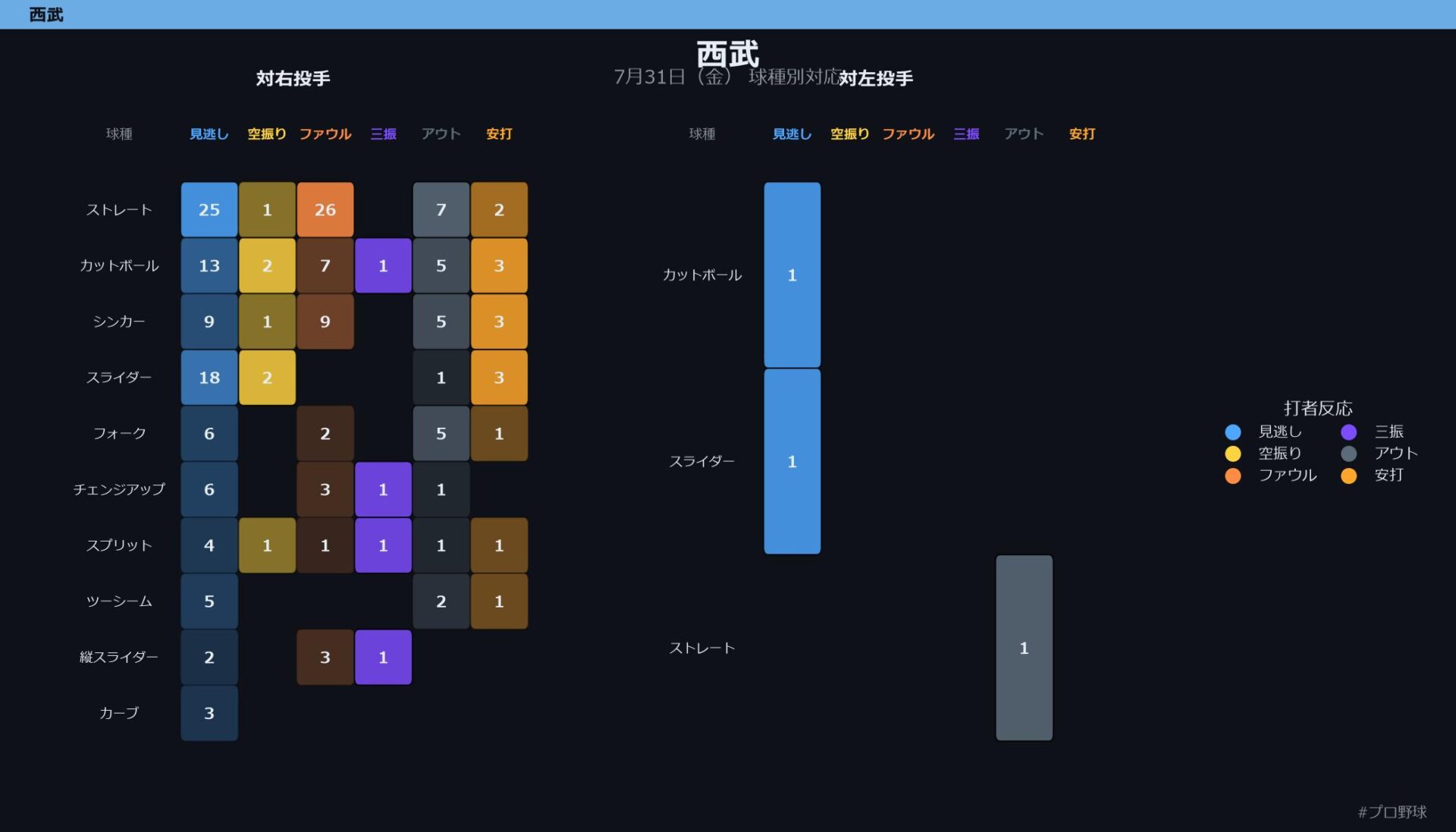
Task: Click the 見逃し column header under 対右投手
Action: 209,134
